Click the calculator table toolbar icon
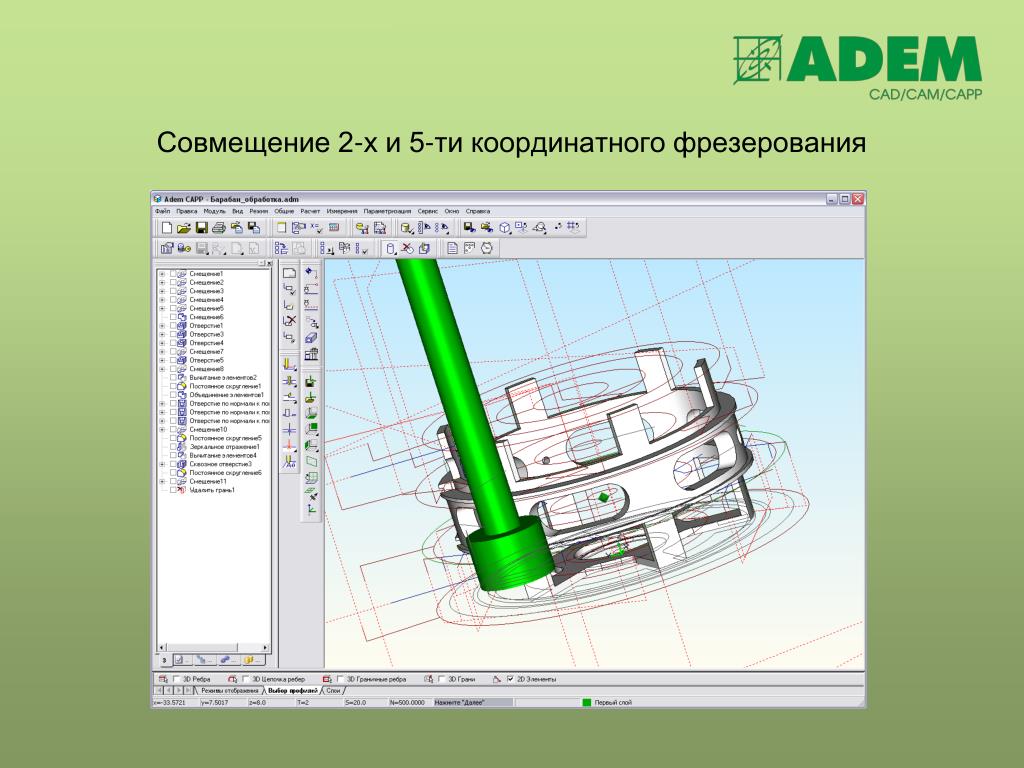 click(x=334, y=228)
